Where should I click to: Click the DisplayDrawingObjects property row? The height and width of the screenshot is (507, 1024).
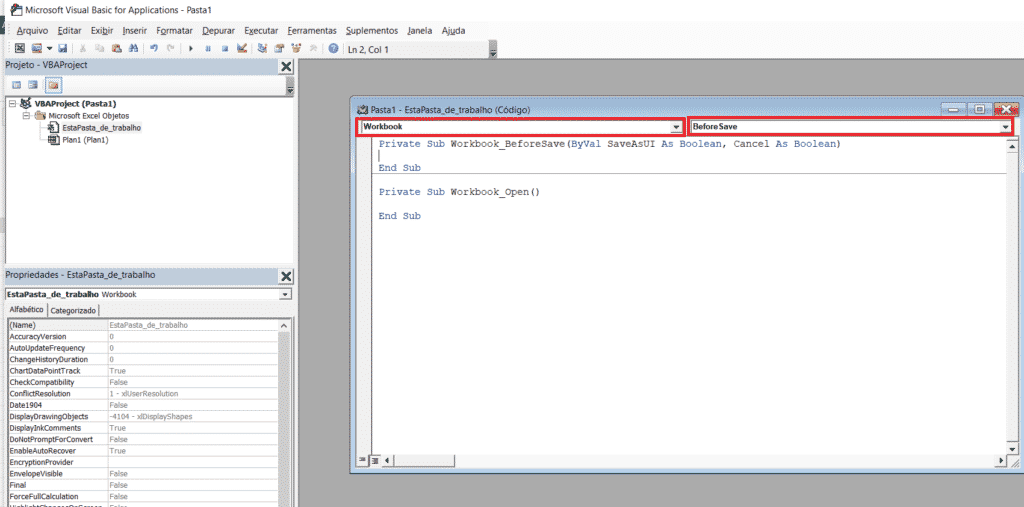coord(142,416)
